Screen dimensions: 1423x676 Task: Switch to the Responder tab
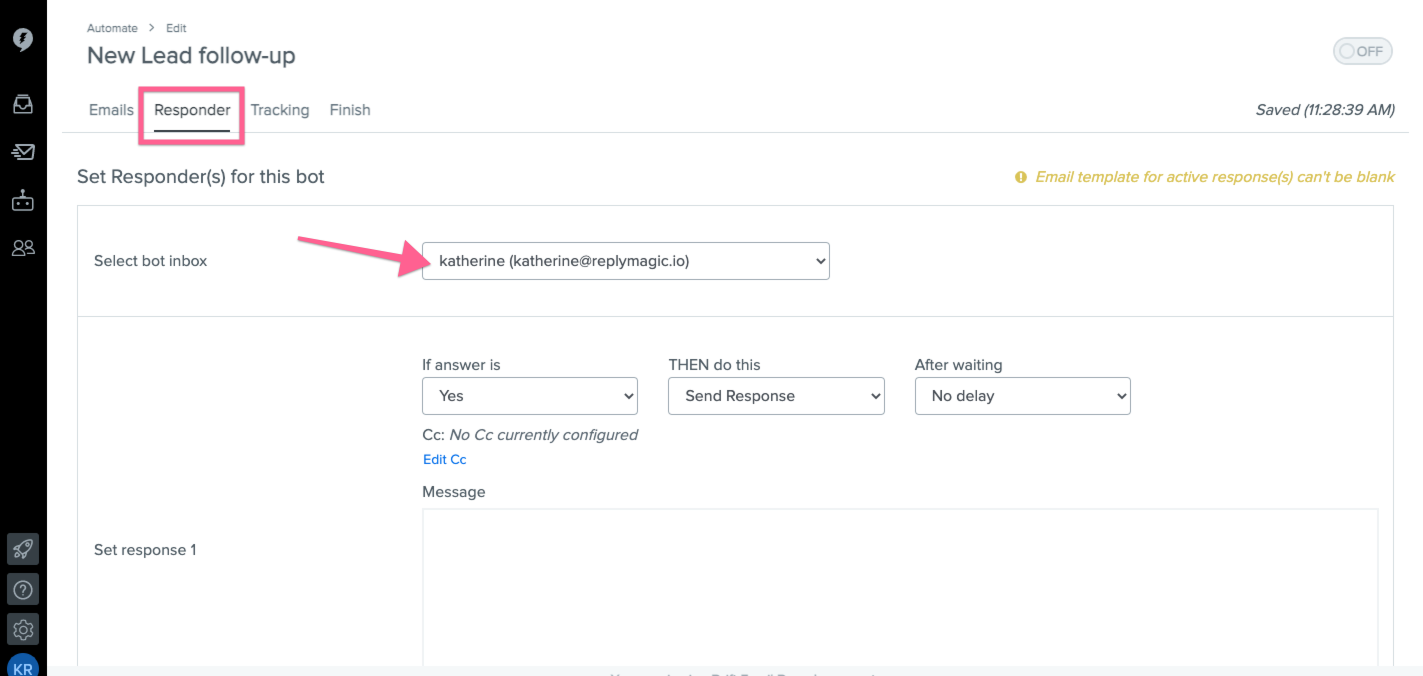[x=192, y=110]
